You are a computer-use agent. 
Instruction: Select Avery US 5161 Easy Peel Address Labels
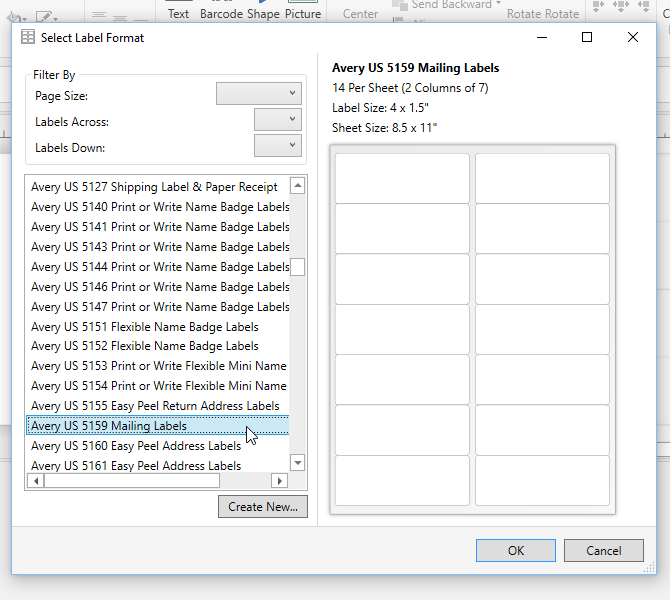click(158, 465)
